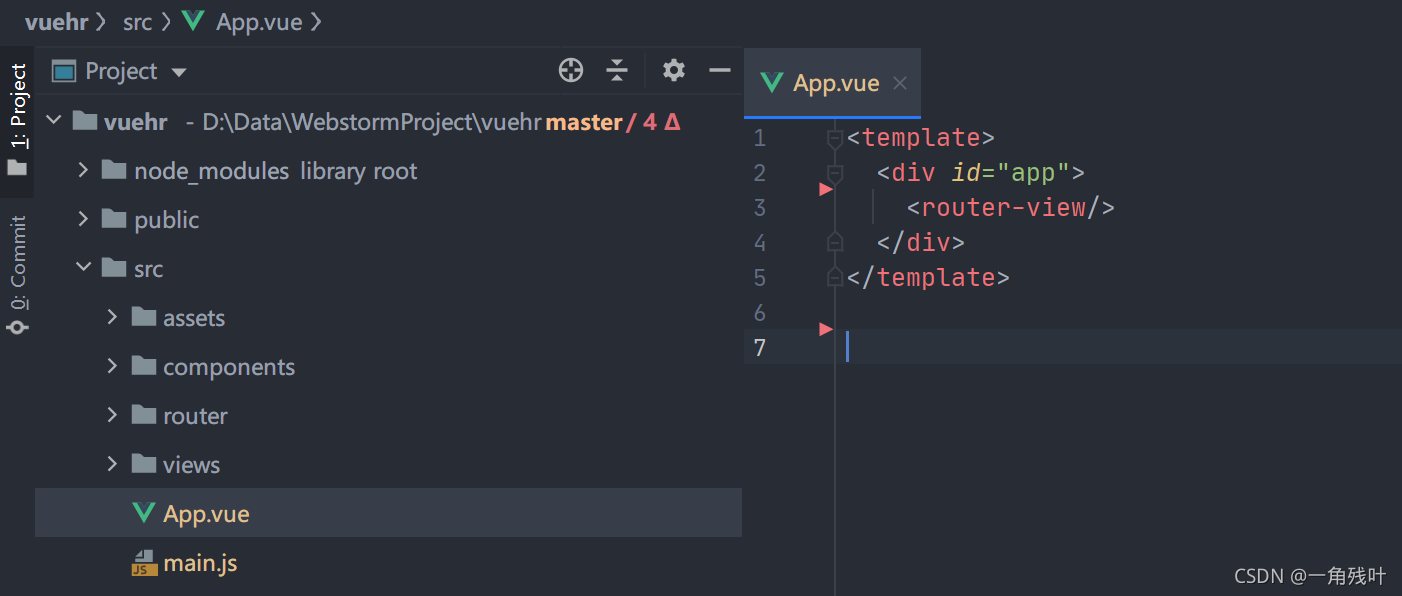Screen dimensions: 1402x596
Task: Expand the components folder
Action: (x=112, y=366)
